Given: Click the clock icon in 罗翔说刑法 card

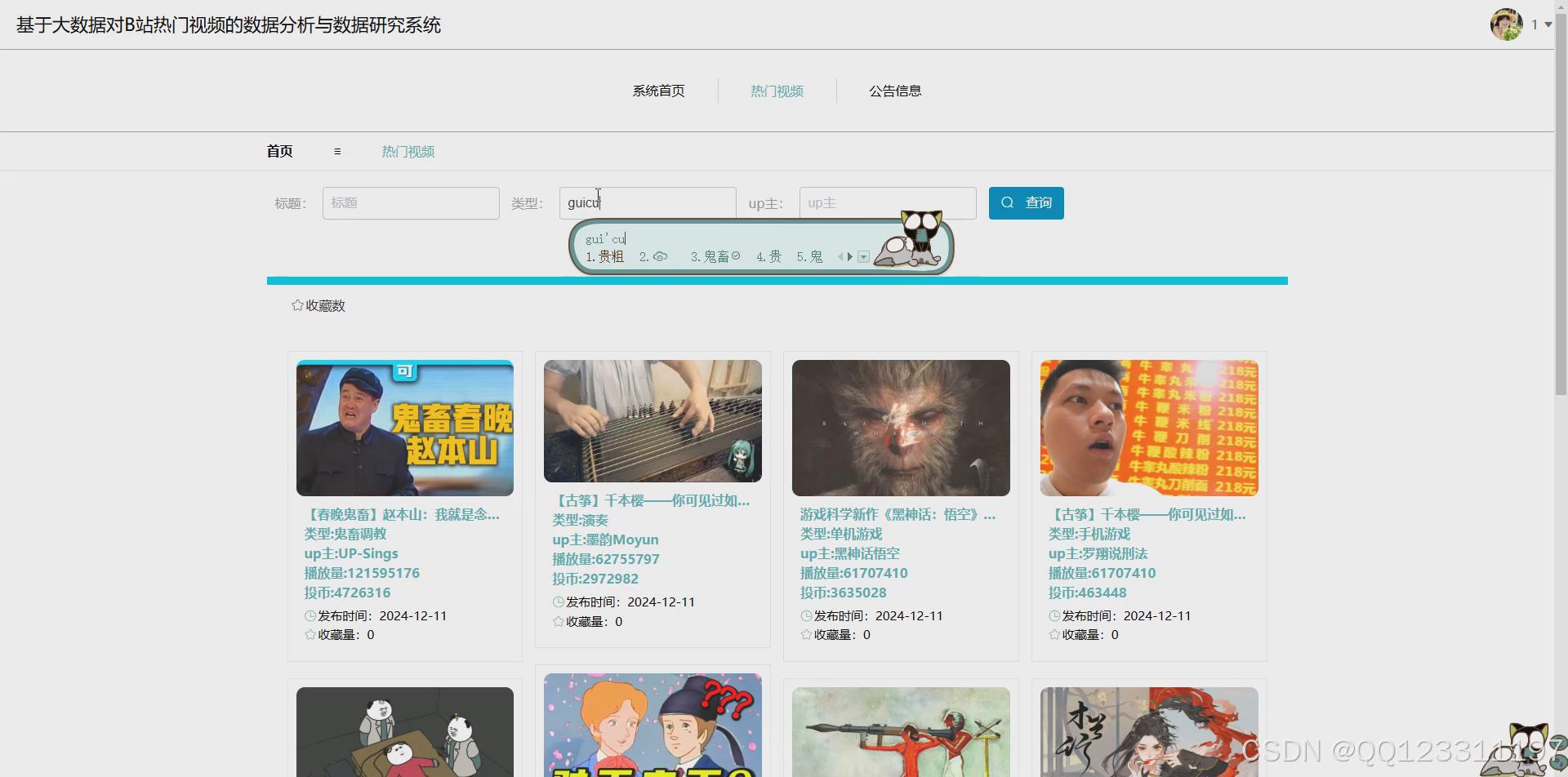Looking at the screenshot, I should 1055,616.
